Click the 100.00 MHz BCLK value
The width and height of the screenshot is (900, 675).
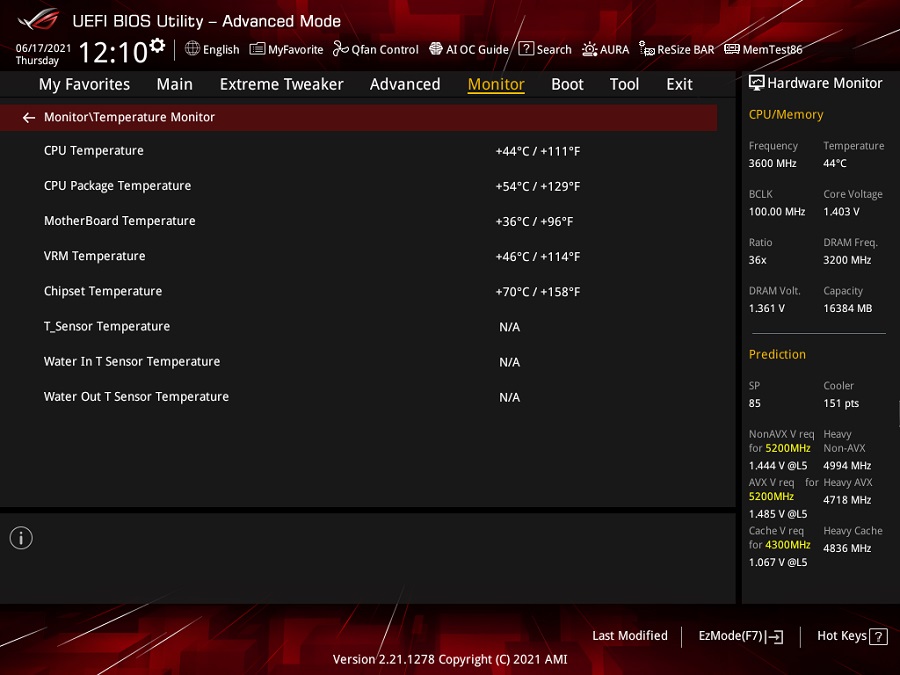777,212
